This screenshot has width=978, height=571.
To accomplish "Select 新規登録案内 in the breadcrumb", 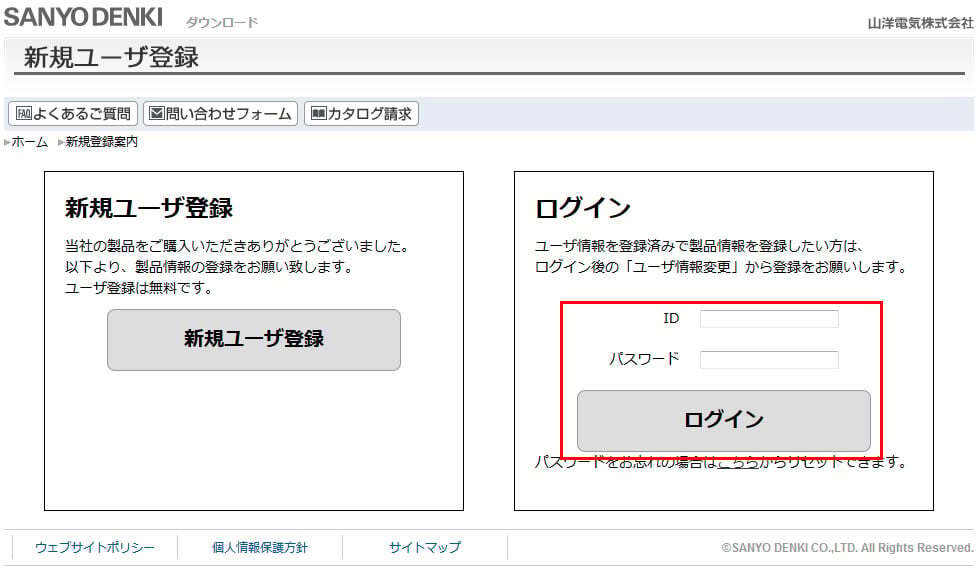I will pos(102,142).
